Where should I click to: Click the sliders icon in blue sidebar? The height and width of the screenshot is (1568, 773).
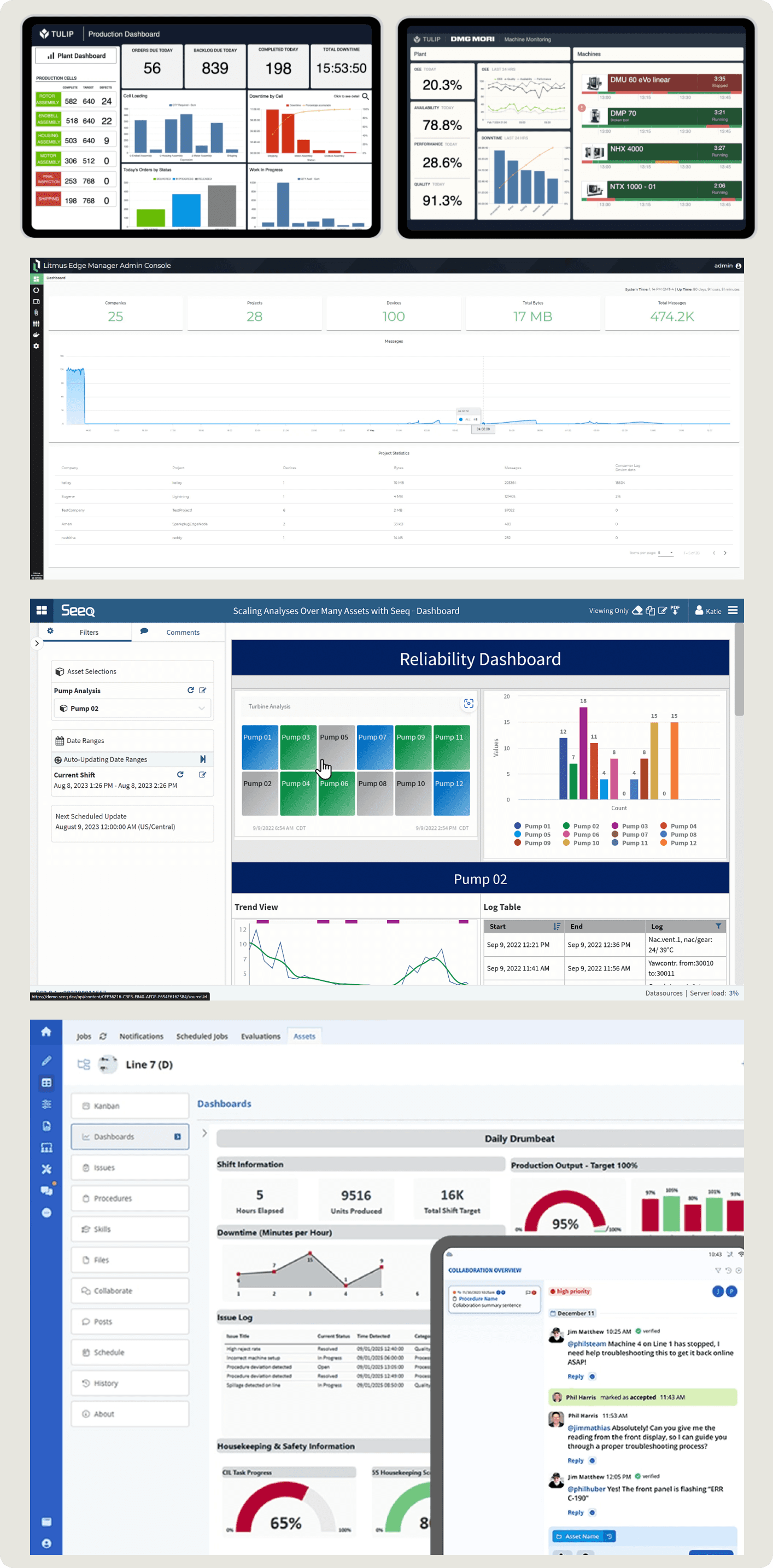click(46, 1104)
